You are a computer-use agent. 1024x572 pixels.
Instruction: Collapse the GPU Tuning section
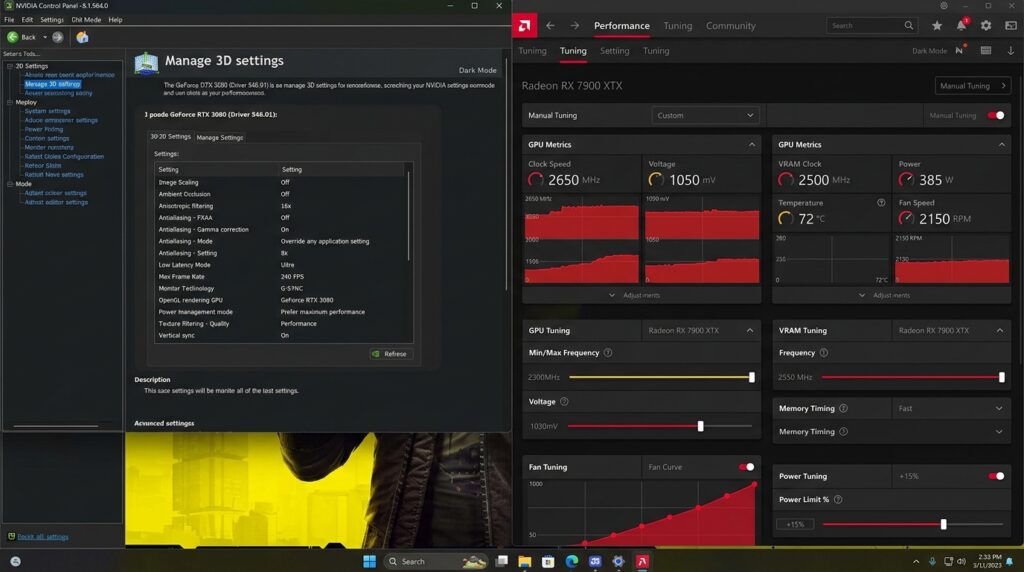click(x=750, y=330)
